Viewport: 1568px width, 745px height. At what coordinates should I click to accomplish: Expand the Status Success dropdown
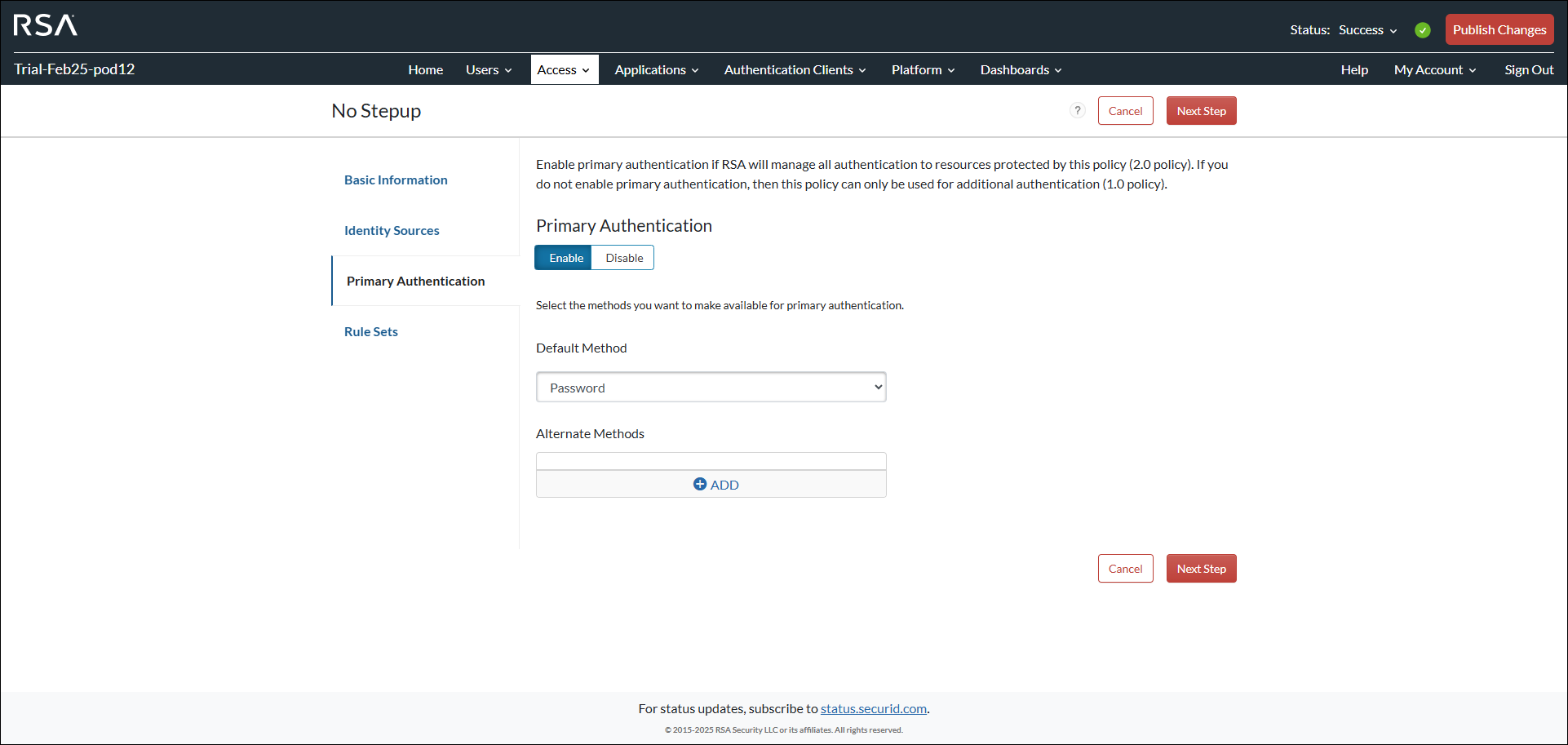tap(1367, 29)
